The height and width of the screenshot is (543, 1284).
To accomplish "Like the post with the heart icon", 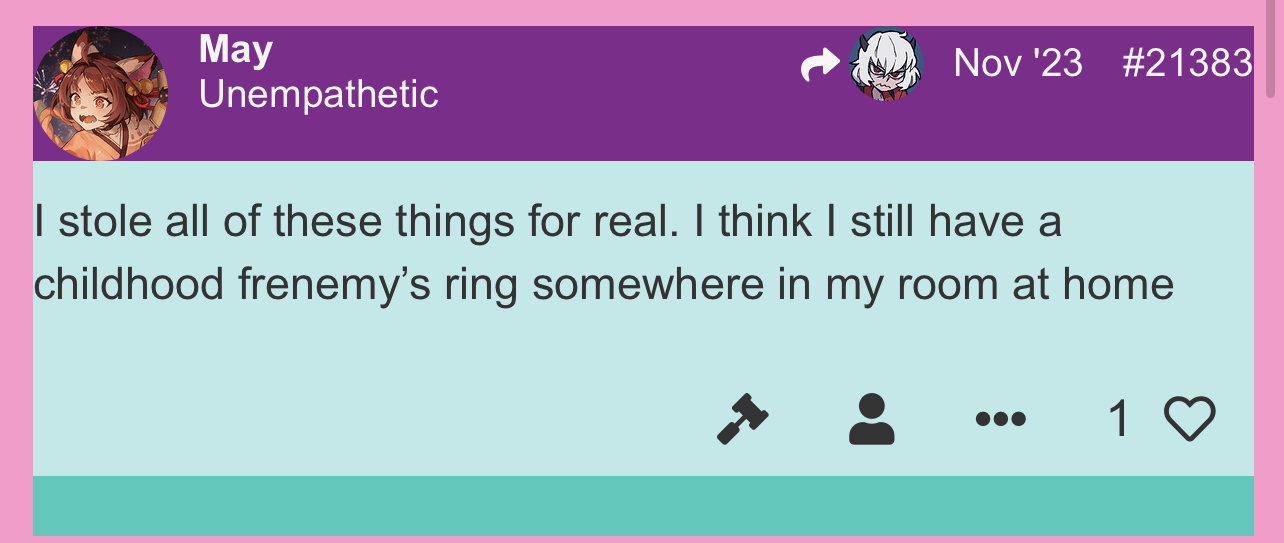I will [x=1190, y=419].
